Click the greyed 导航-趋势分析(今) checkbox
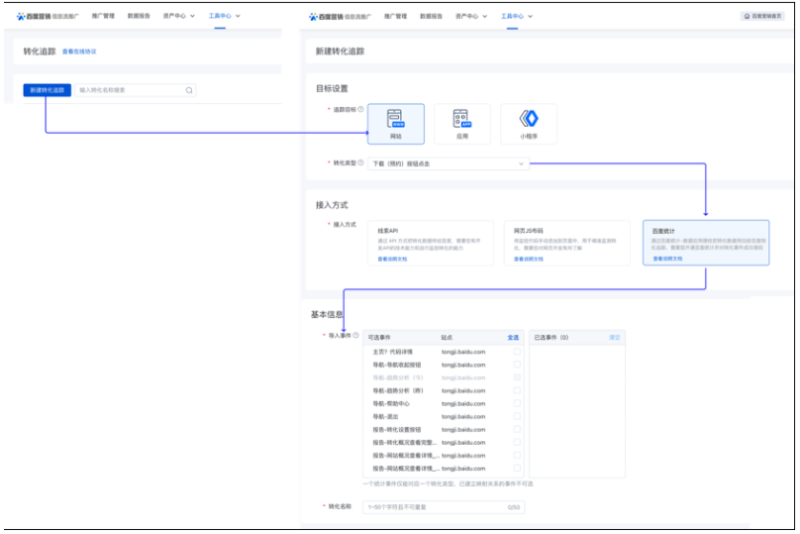Viewport: 800px width, 534px height. (517, 377)
